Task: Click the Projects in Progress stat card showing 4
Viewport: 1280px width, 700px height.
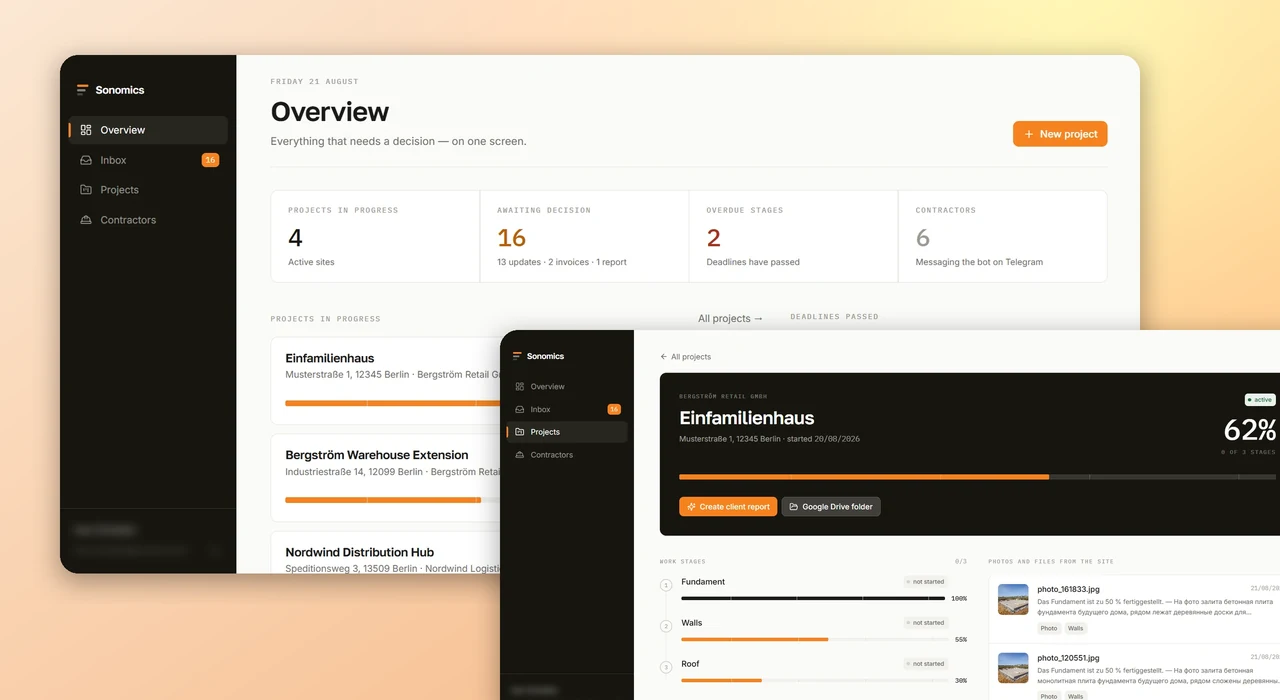Action: [x=375, y=237]
